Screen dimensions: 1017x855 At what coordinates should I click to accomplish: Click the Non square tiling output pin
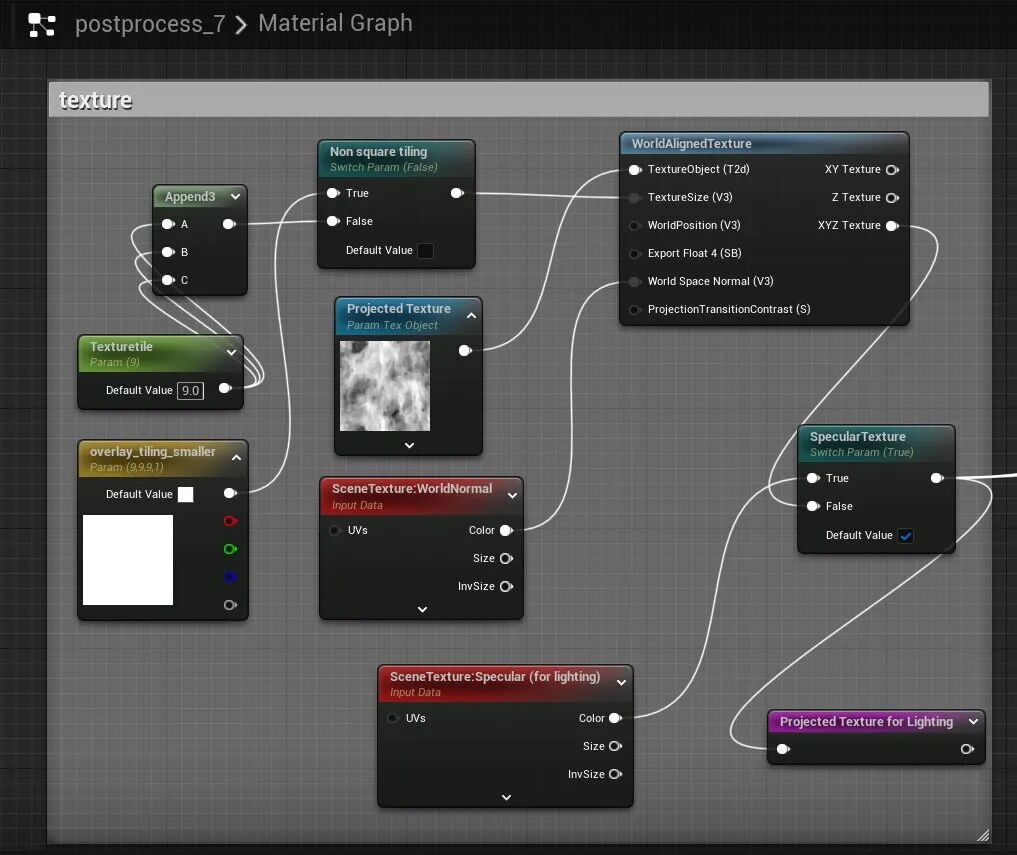coord(457,193)
